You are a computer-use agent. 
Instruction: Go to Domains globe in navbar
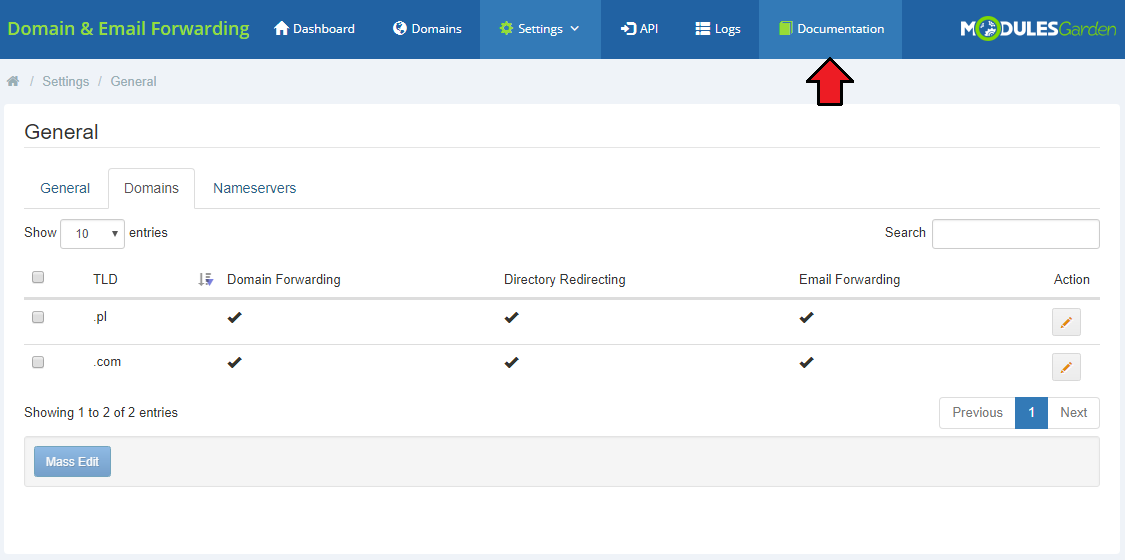tap(427, 29)
